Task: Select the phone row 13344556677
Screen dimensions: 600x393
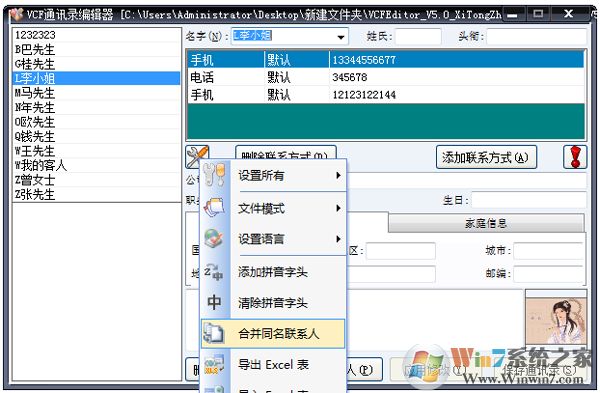Action: click(x=386, y=60)
